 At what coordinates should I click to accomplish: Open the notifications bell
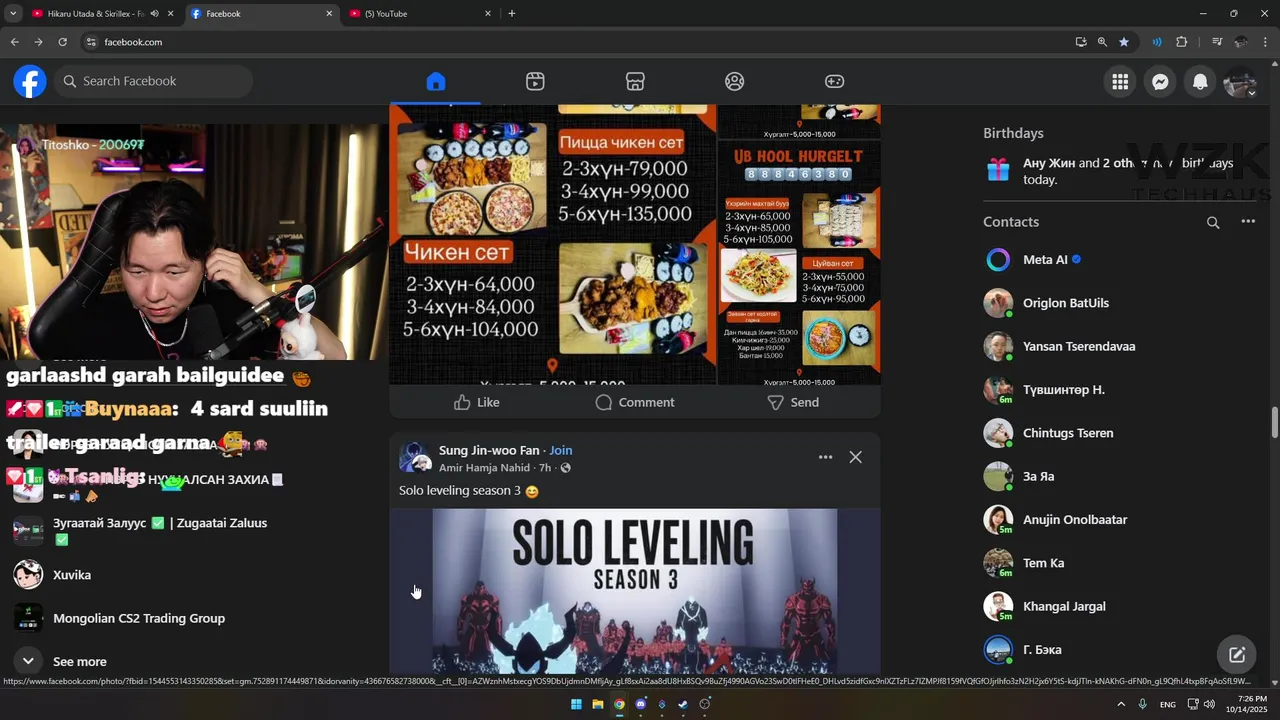point(1200,82)
